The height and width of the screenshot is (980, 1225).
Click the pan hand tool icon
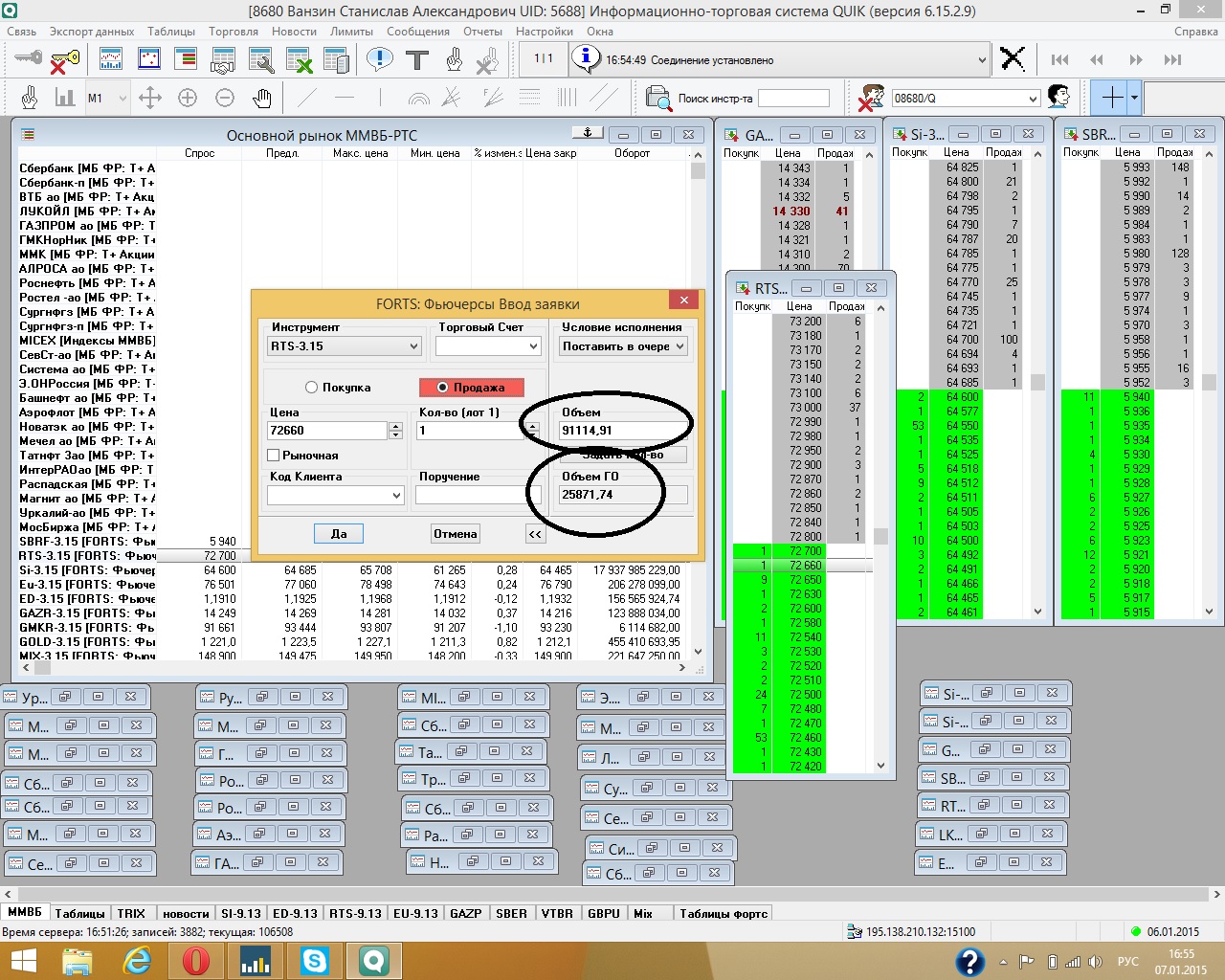pos(262,98)
